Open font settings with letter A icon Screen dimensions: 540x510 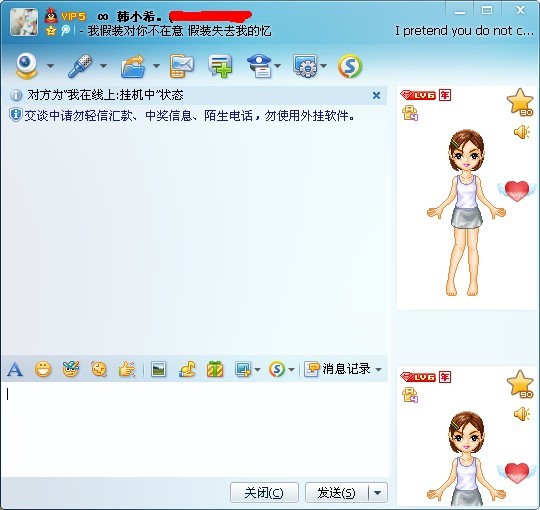[15, 370]
